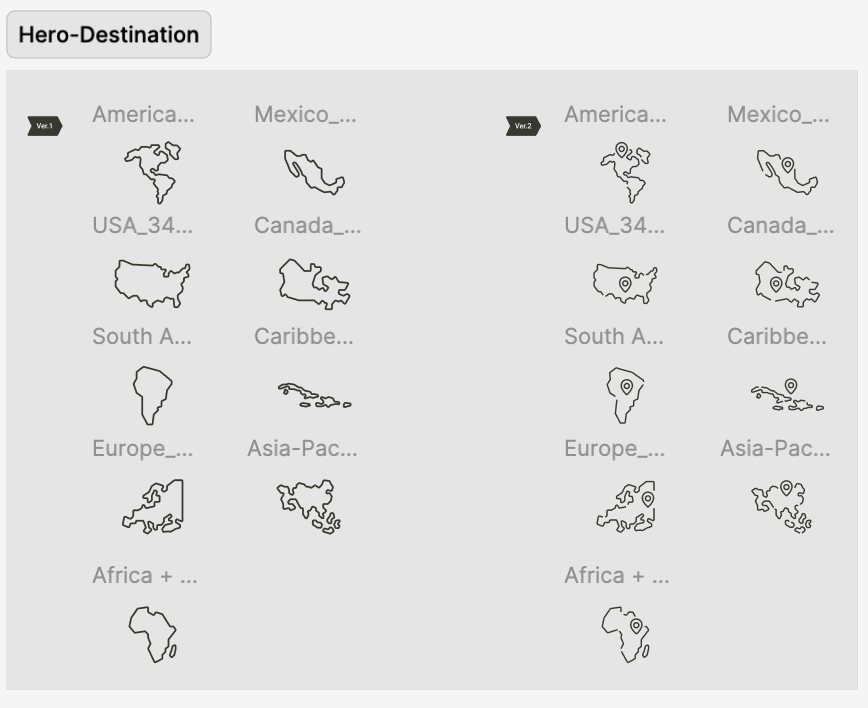Click the Ver.1 arrow tag label
This screenshot has height=708, width=868.
click(x=45, y=126)
